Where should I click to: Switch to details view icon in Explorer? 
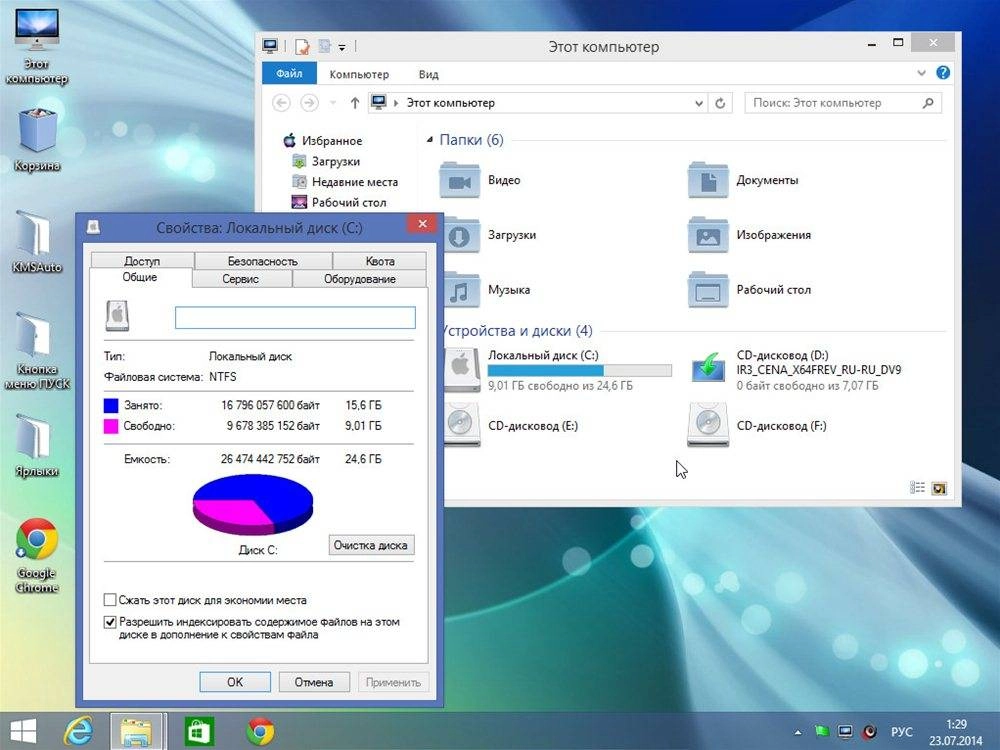pos(917,488)
